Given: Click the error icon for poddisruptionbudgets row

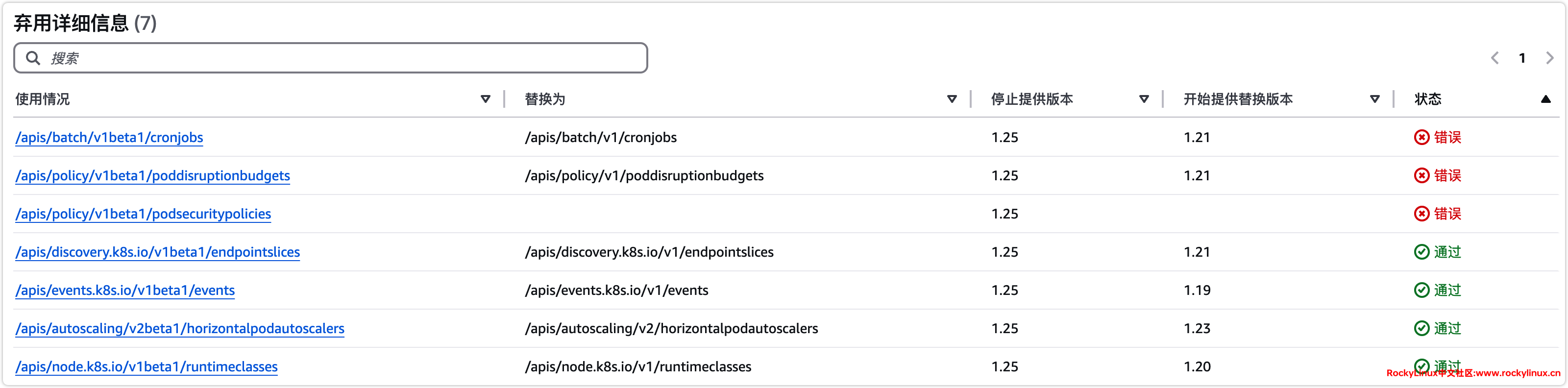Looking at the screenshot, I should 1421,176.
